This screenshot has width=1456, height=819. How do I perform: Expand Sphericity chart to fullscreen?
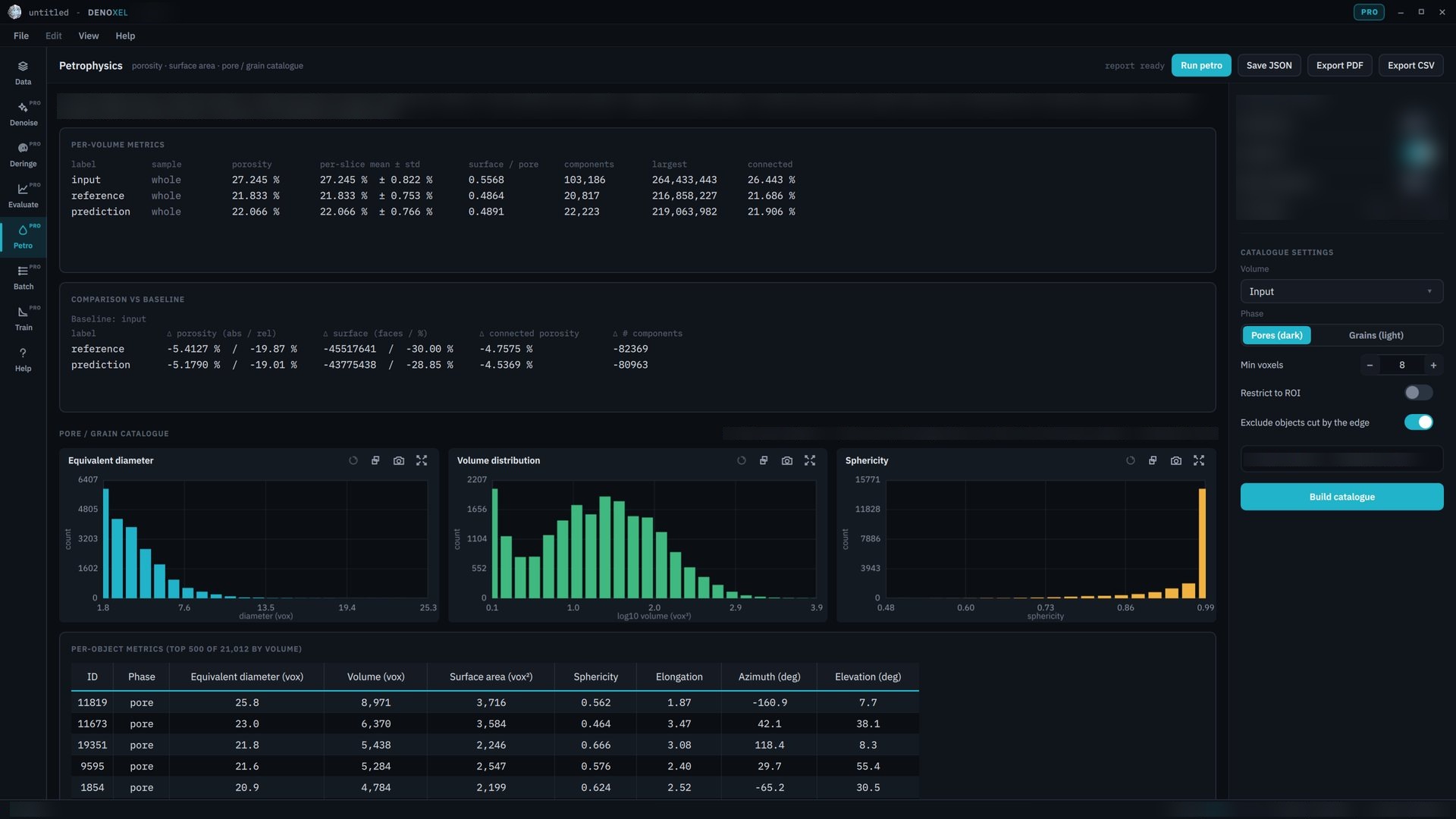point(1199,460)
